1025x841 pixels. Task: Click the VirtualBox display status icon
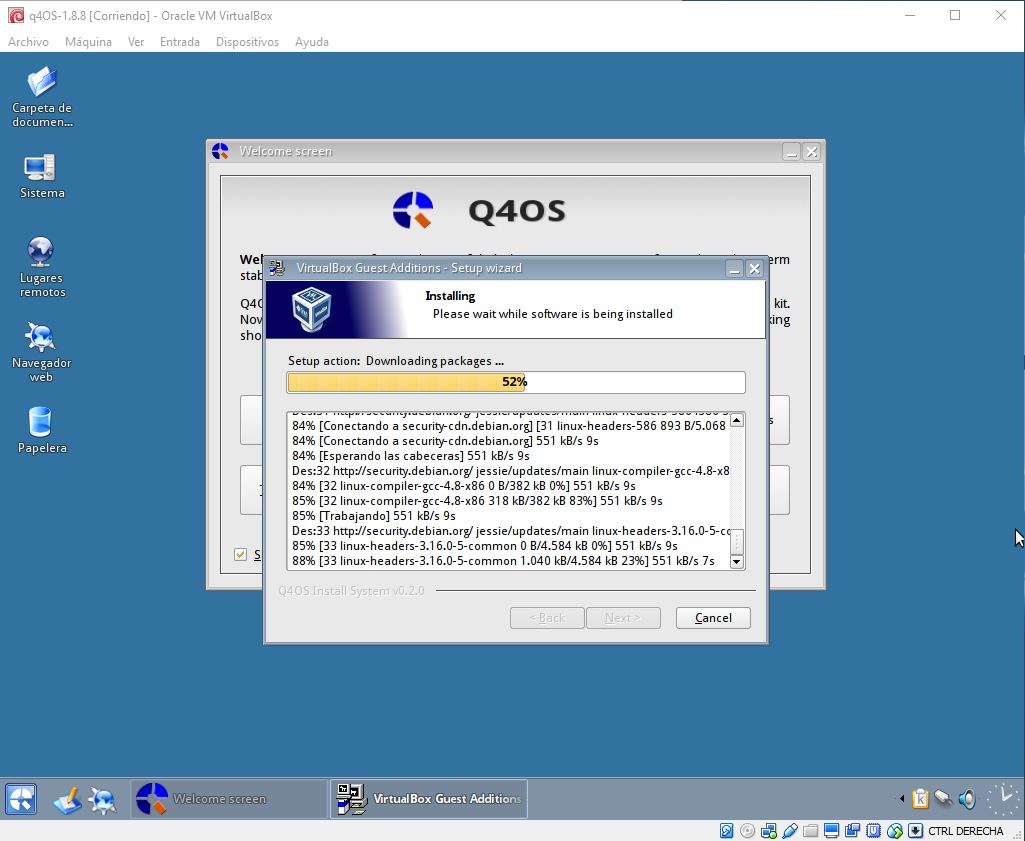[832, 831]
